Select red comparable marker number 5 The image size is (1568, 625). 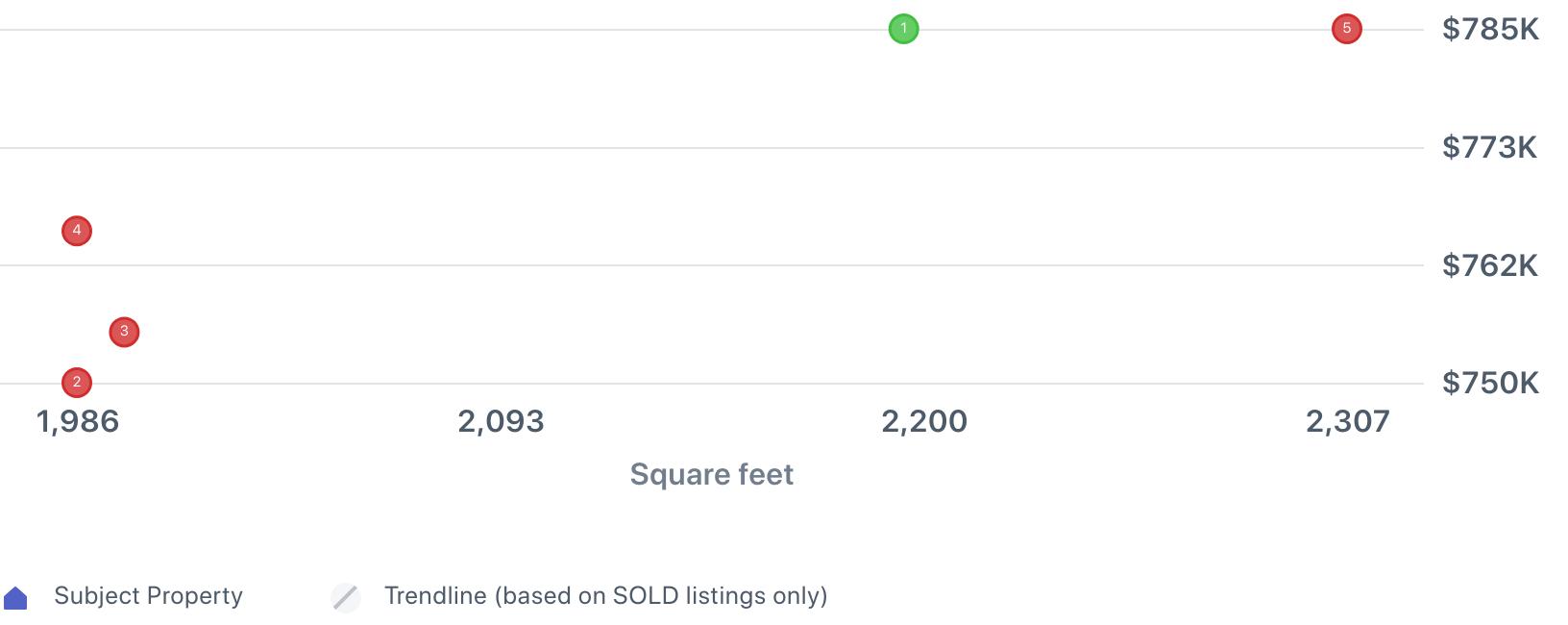[1346, 29]
